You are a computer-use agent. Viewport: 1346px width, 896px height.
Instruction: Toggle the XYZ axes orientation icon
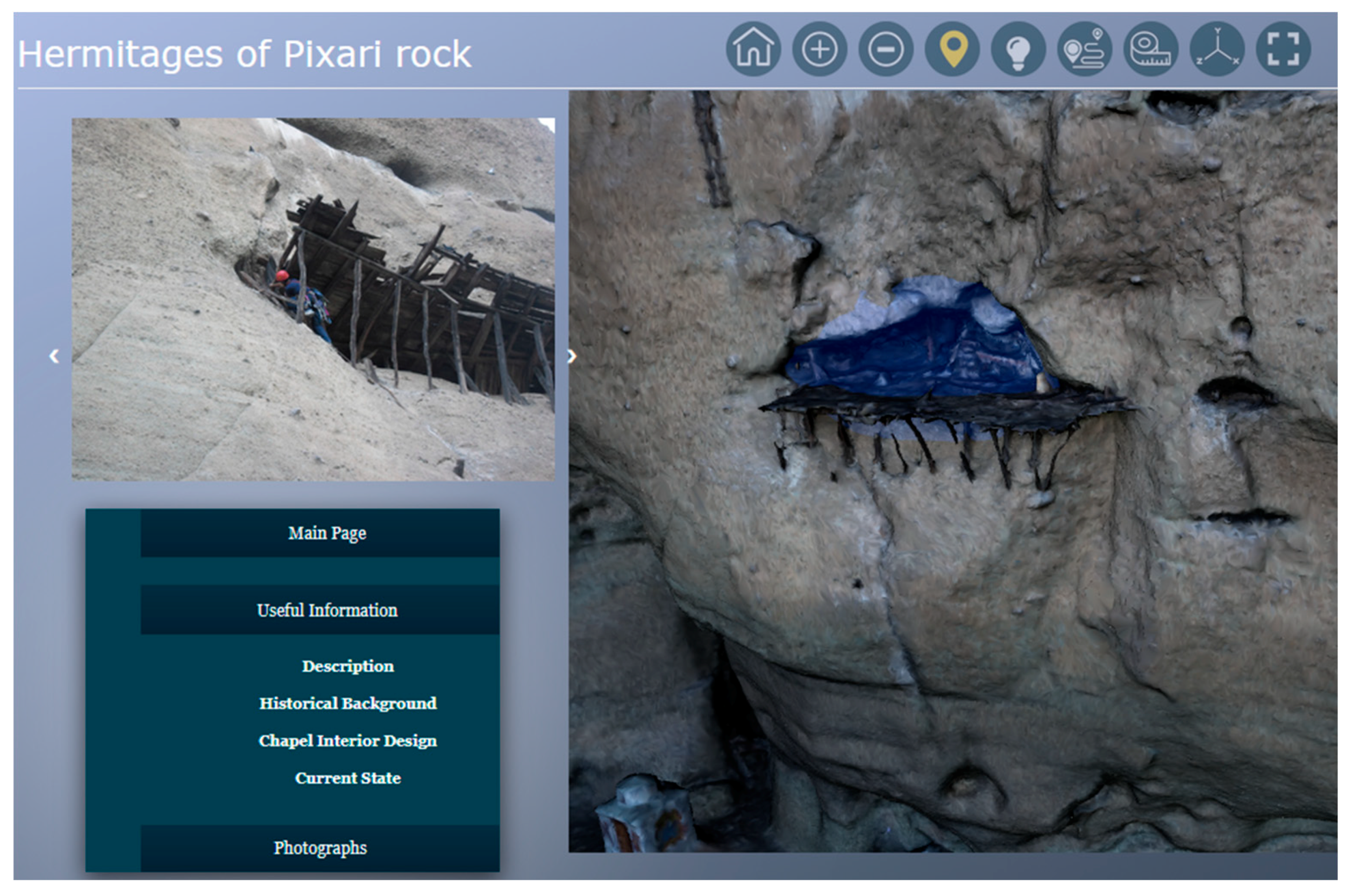[1216, 49]
